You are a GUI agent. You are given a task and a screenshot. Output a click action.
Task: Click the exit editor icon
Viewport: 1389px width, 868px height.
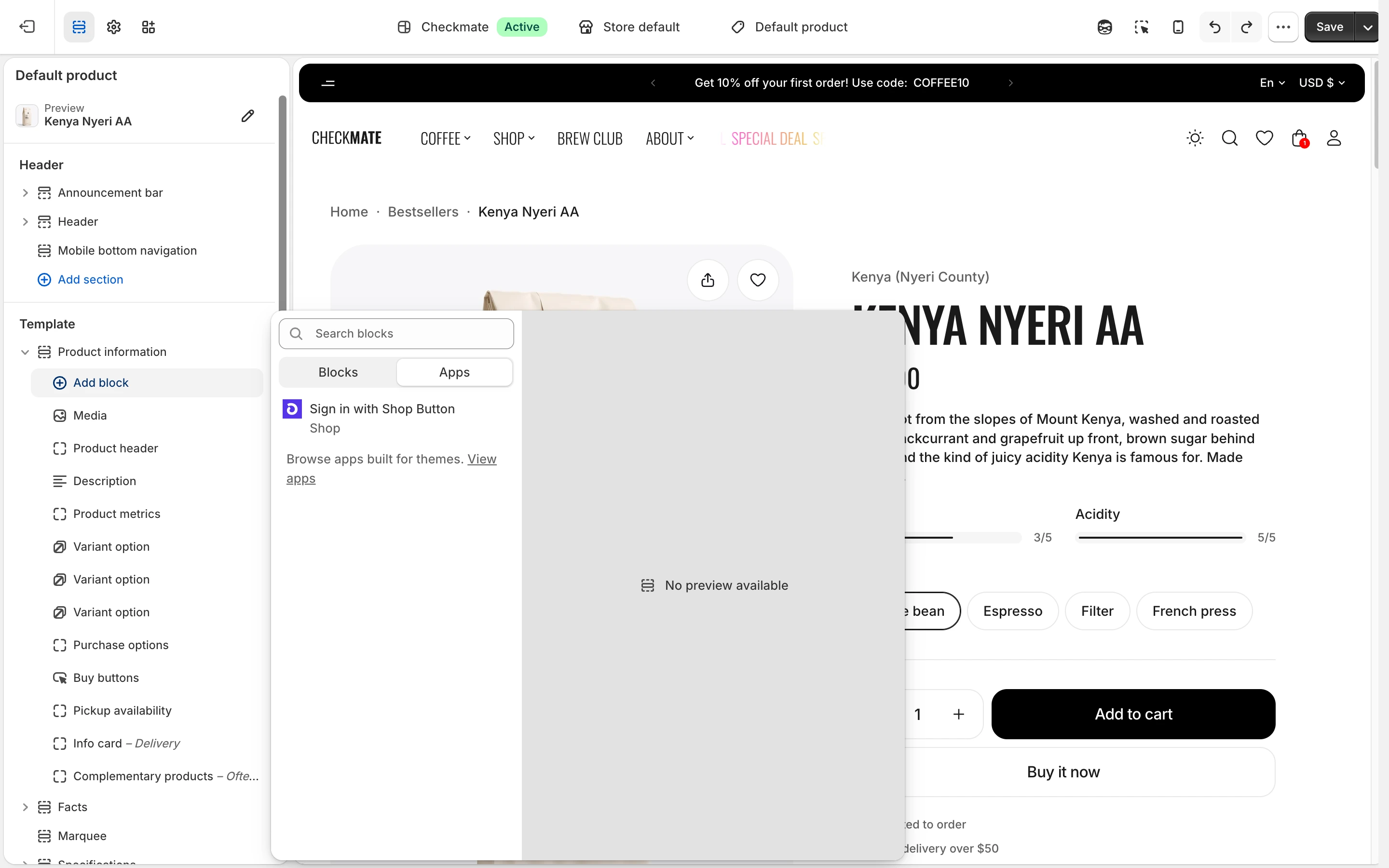coord(27,27)
